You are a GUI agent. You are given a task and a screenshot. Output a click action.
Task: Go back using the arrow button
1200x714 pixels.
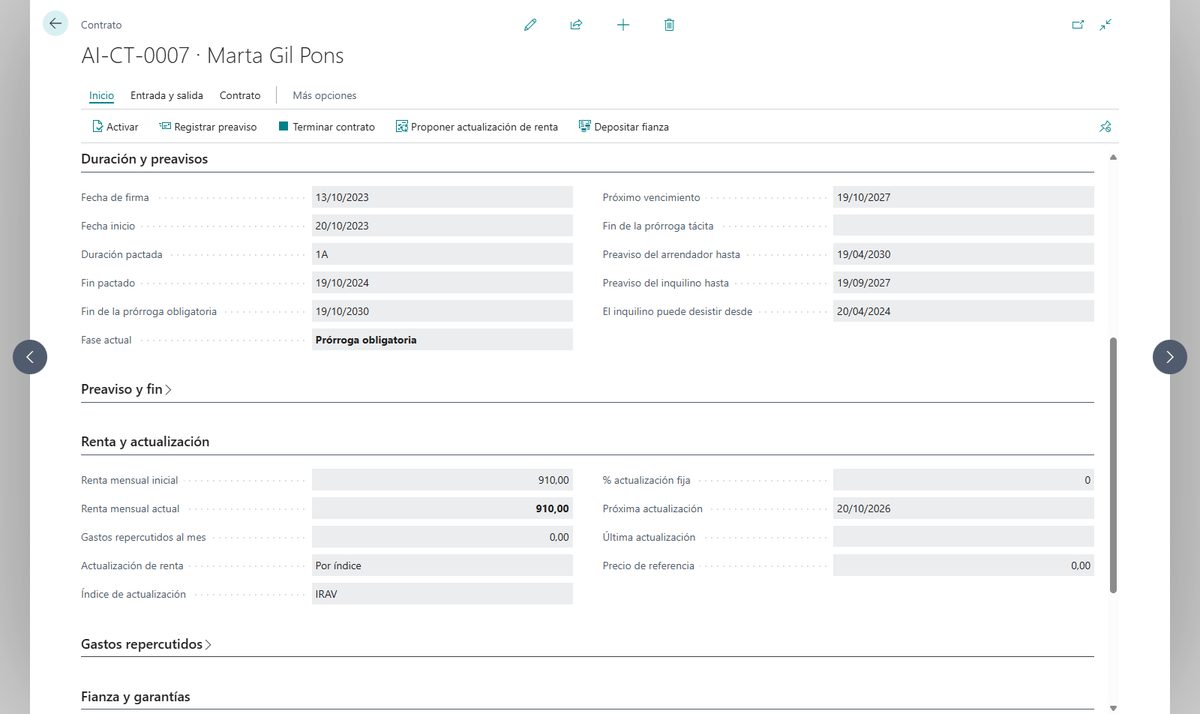pyautogui.click(x=55, y=24)
